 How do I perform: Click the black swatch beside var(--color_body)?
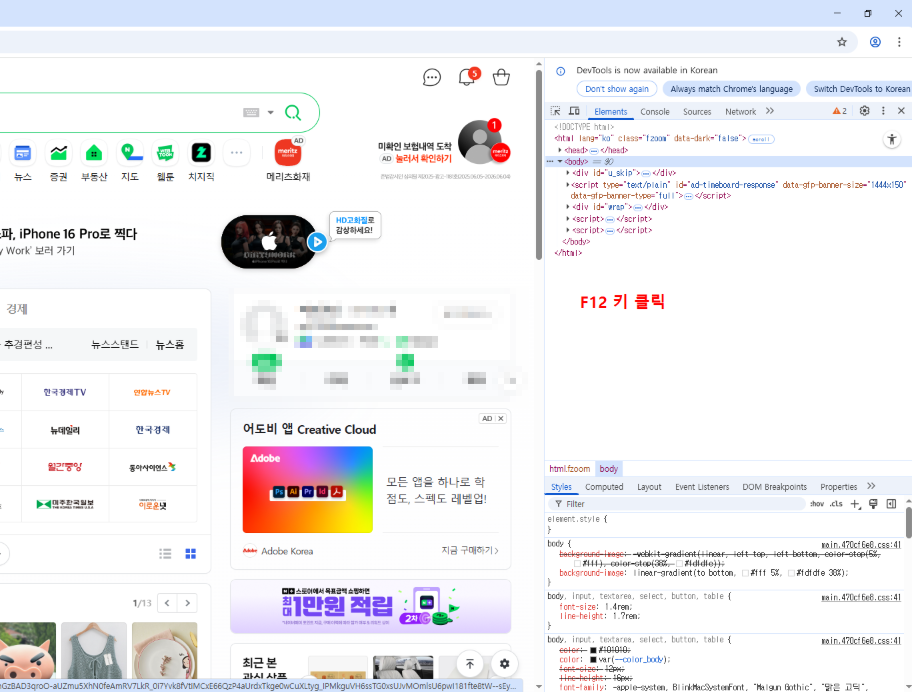(x=593, y=660)
